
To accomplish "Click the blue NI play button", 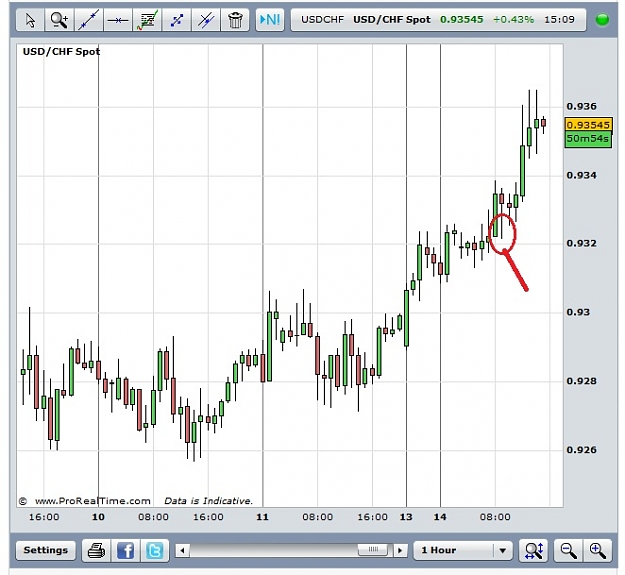I will tap(270, 20).
